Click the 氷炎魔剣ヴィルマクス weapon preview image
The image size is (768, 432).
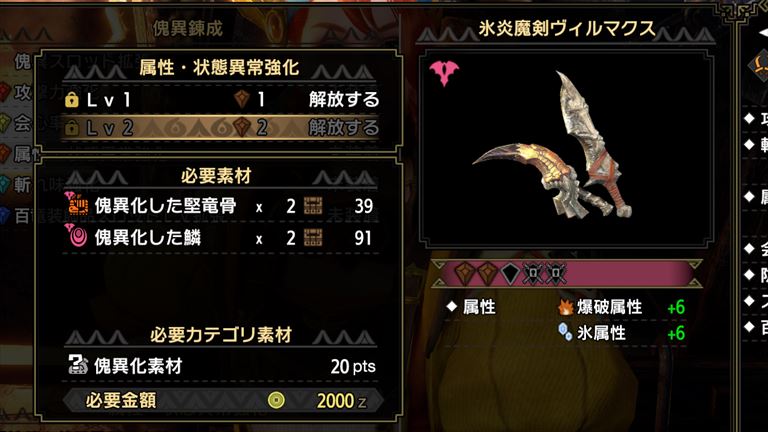click(566, 149)
